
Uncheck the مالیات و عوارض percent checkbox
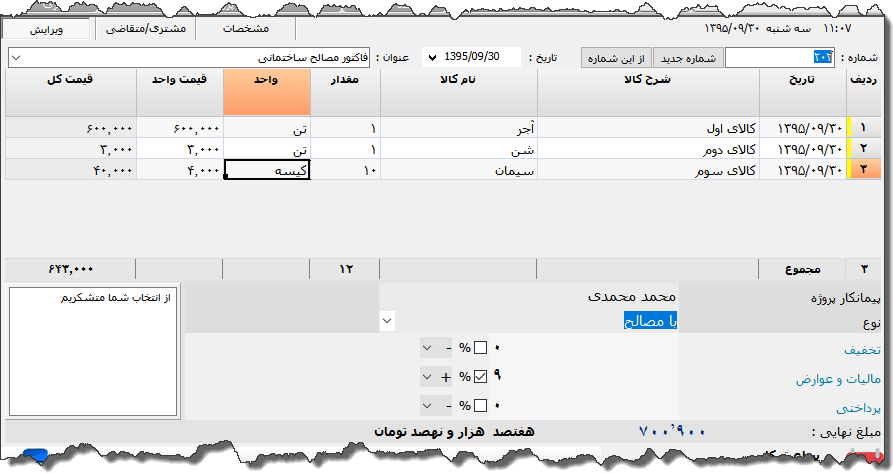point(481,376)
